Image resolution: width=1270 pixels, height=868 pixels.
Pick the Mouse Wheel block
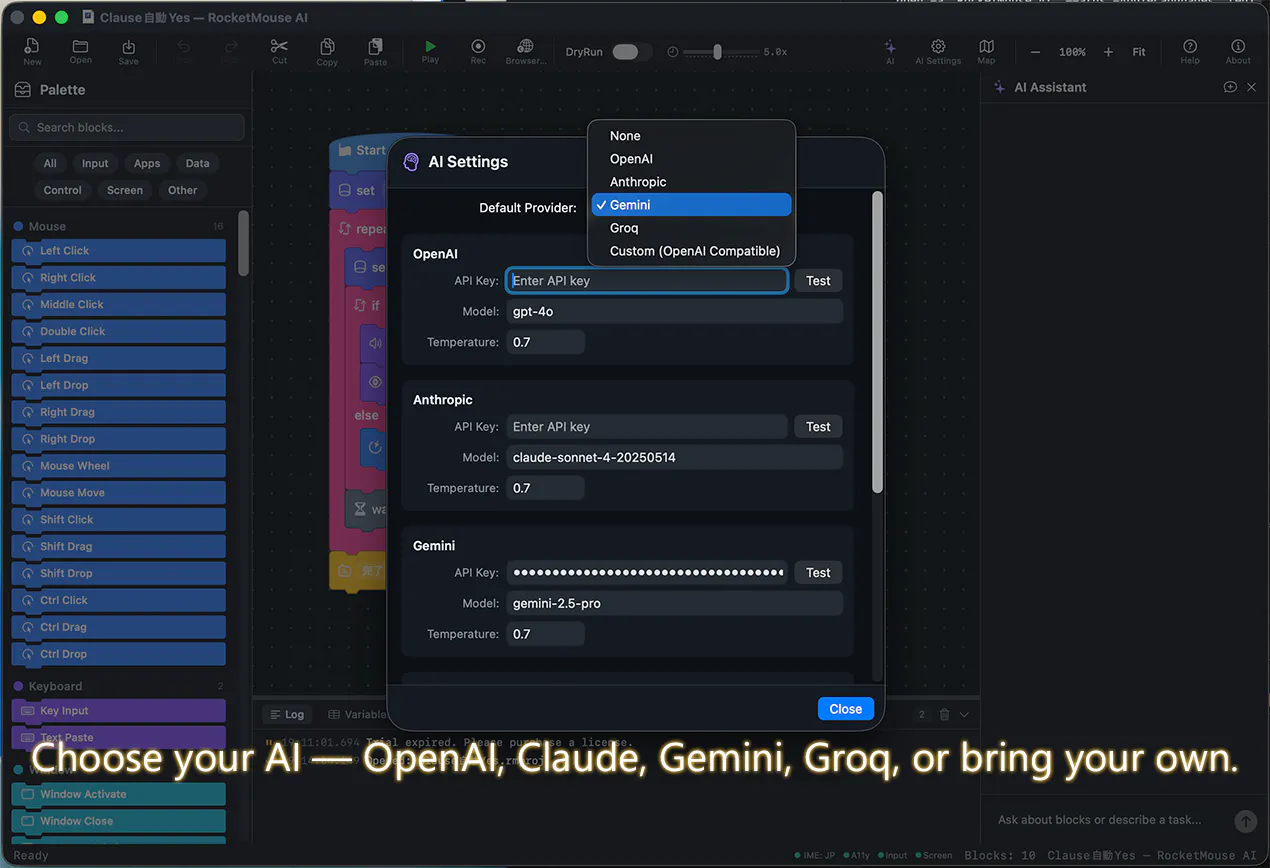118,466
